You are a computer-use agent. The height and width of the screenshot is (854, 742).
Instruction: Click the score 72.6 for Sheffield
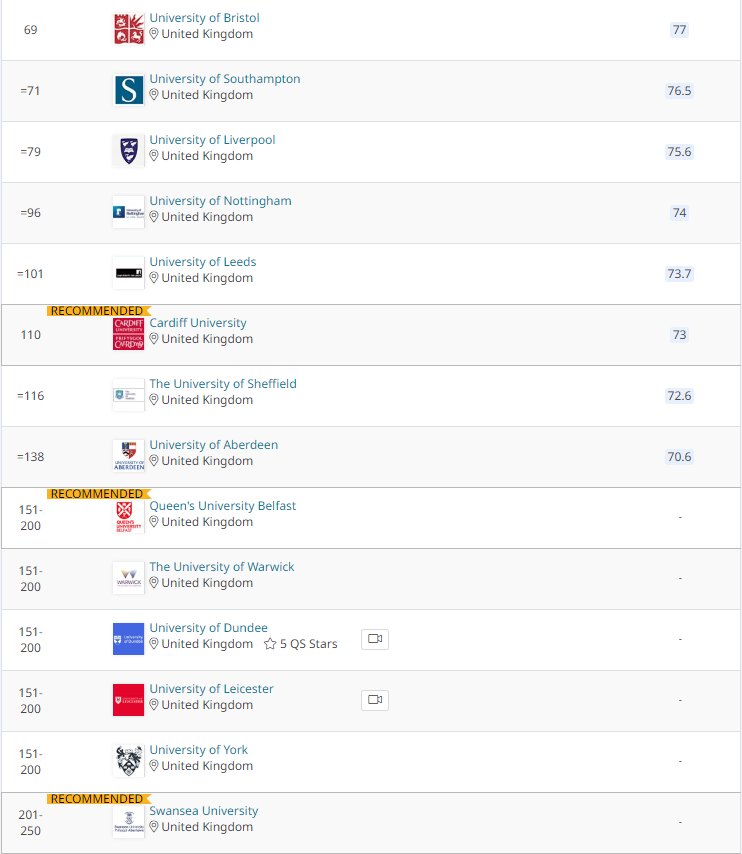(x=679, y=395)
